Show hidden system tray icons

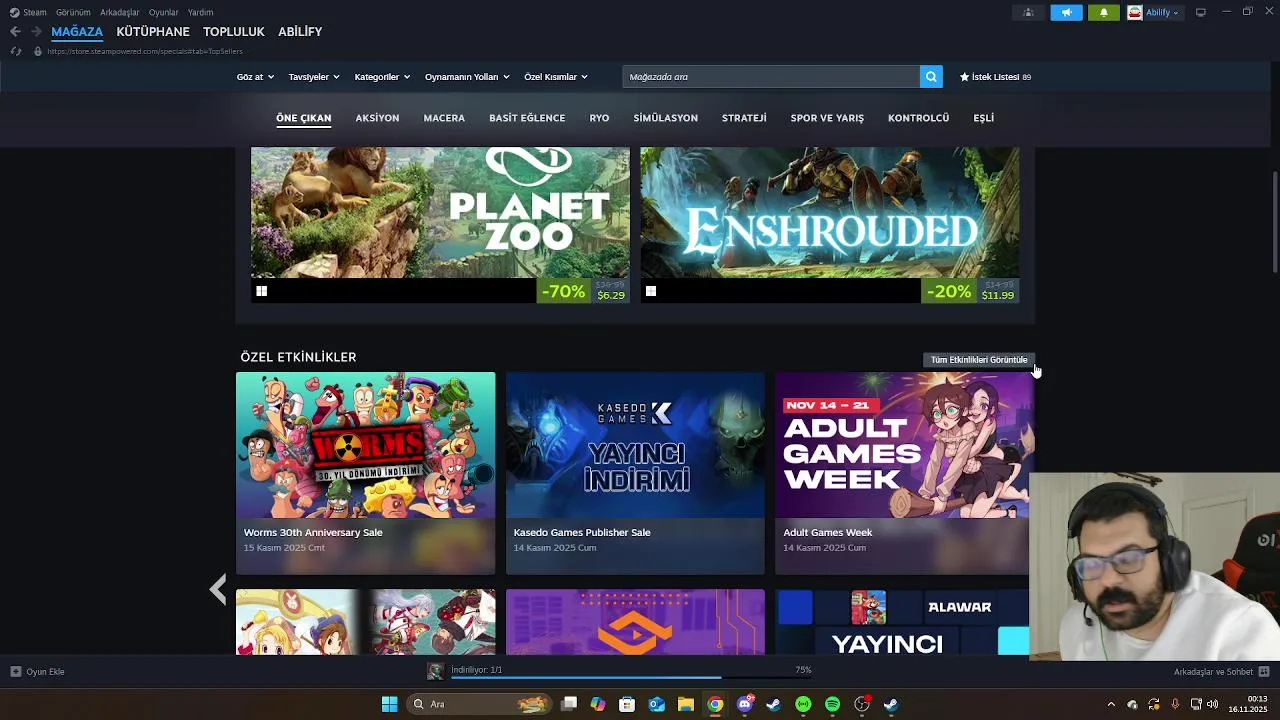pos(1110,704)
